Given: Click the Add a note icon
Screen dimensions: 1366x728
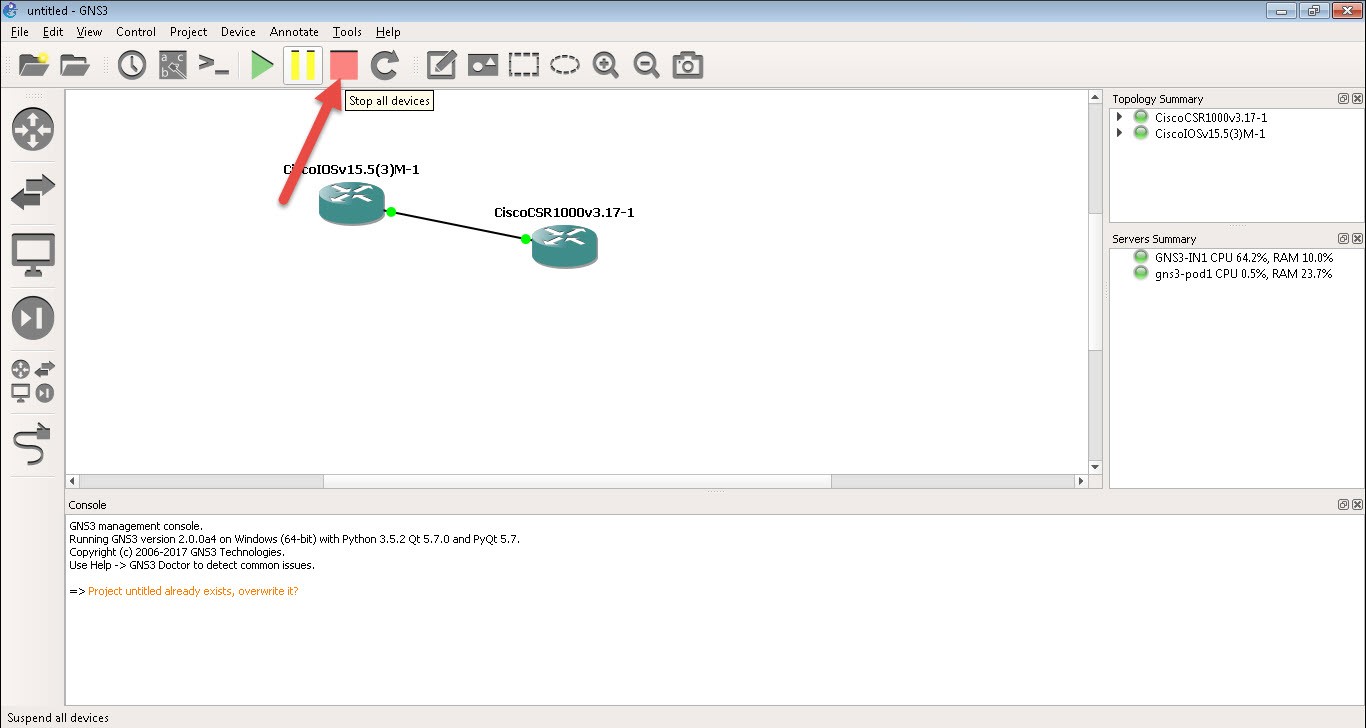Looking at the screenshot, I should (442, 66).
